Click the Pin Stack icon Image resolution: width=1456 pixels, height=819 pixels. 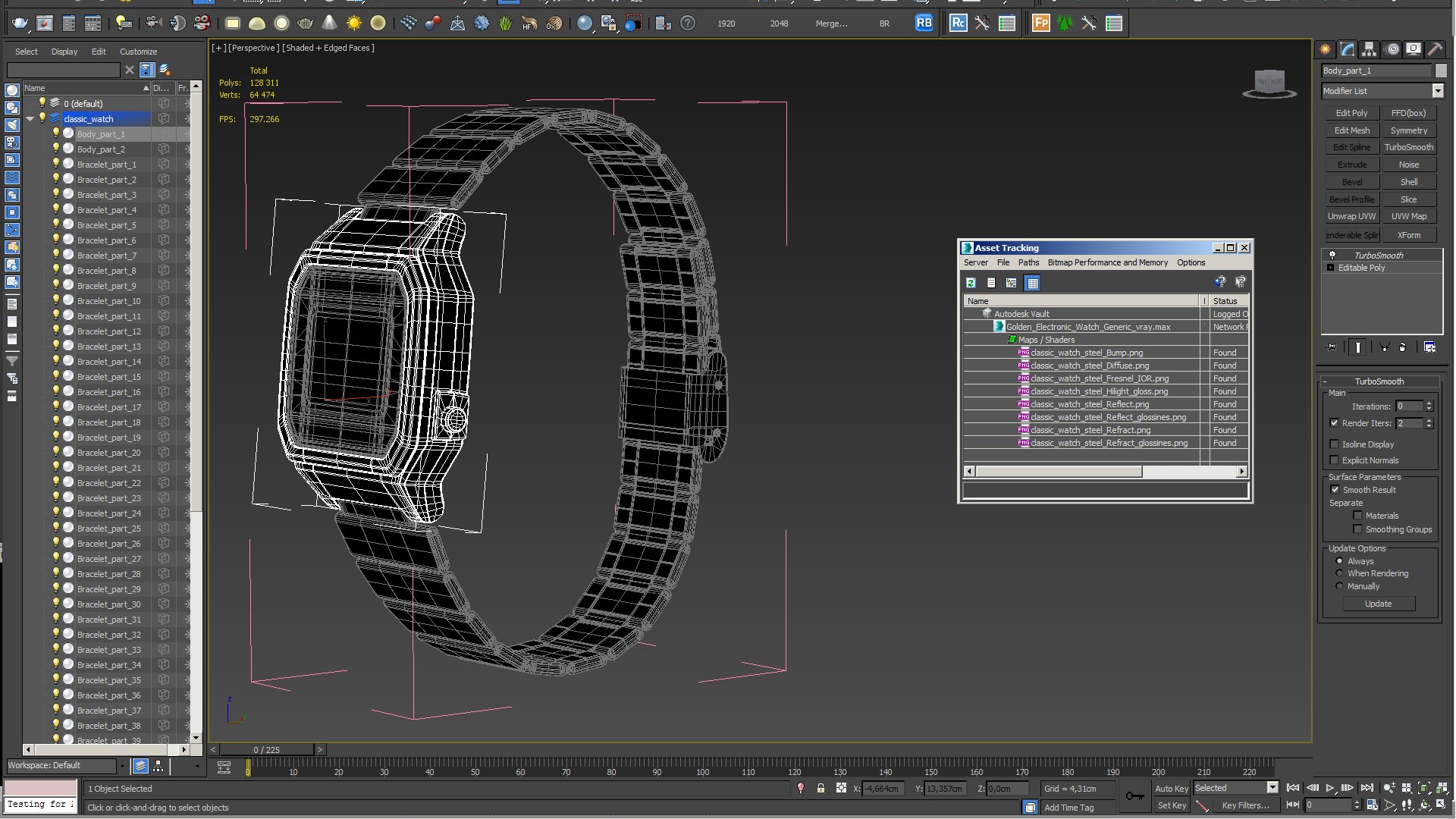coord(1332,347)
